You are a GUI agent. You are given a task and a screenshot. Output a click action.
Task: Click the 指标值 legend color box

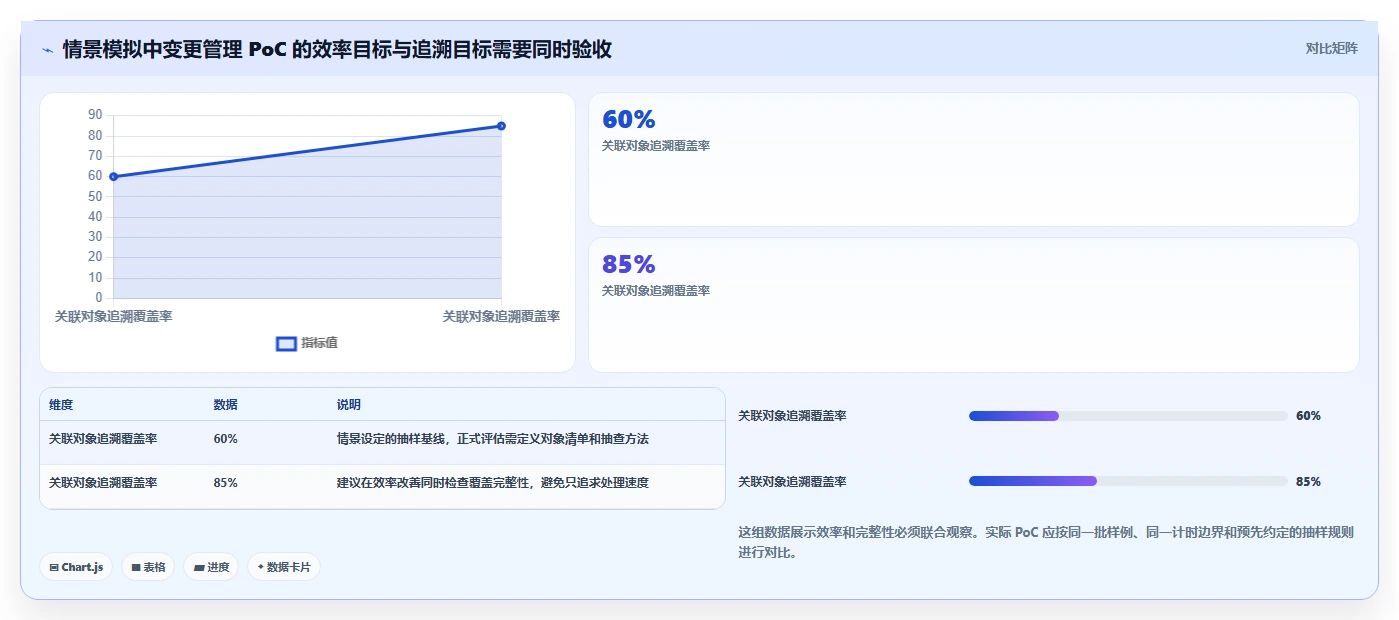286,344
